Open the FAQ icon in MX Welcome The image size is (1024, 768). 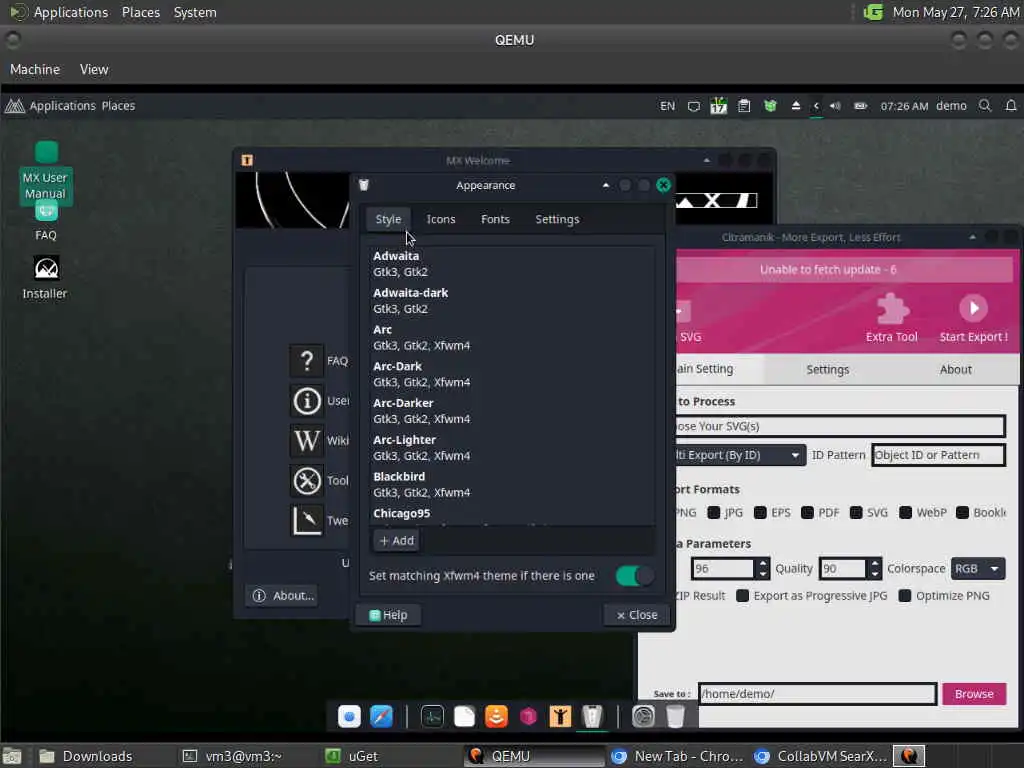click(x=306, y=360)
